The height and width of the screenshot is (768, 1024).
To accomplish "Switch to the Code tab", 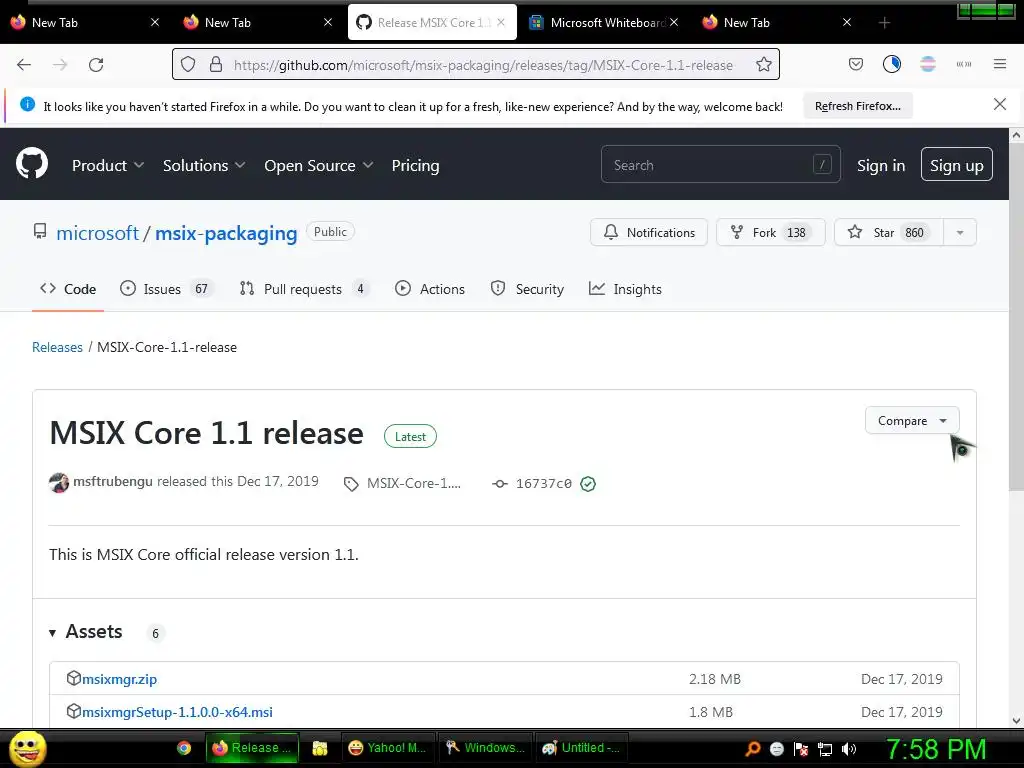I will [x=68, y=289].
